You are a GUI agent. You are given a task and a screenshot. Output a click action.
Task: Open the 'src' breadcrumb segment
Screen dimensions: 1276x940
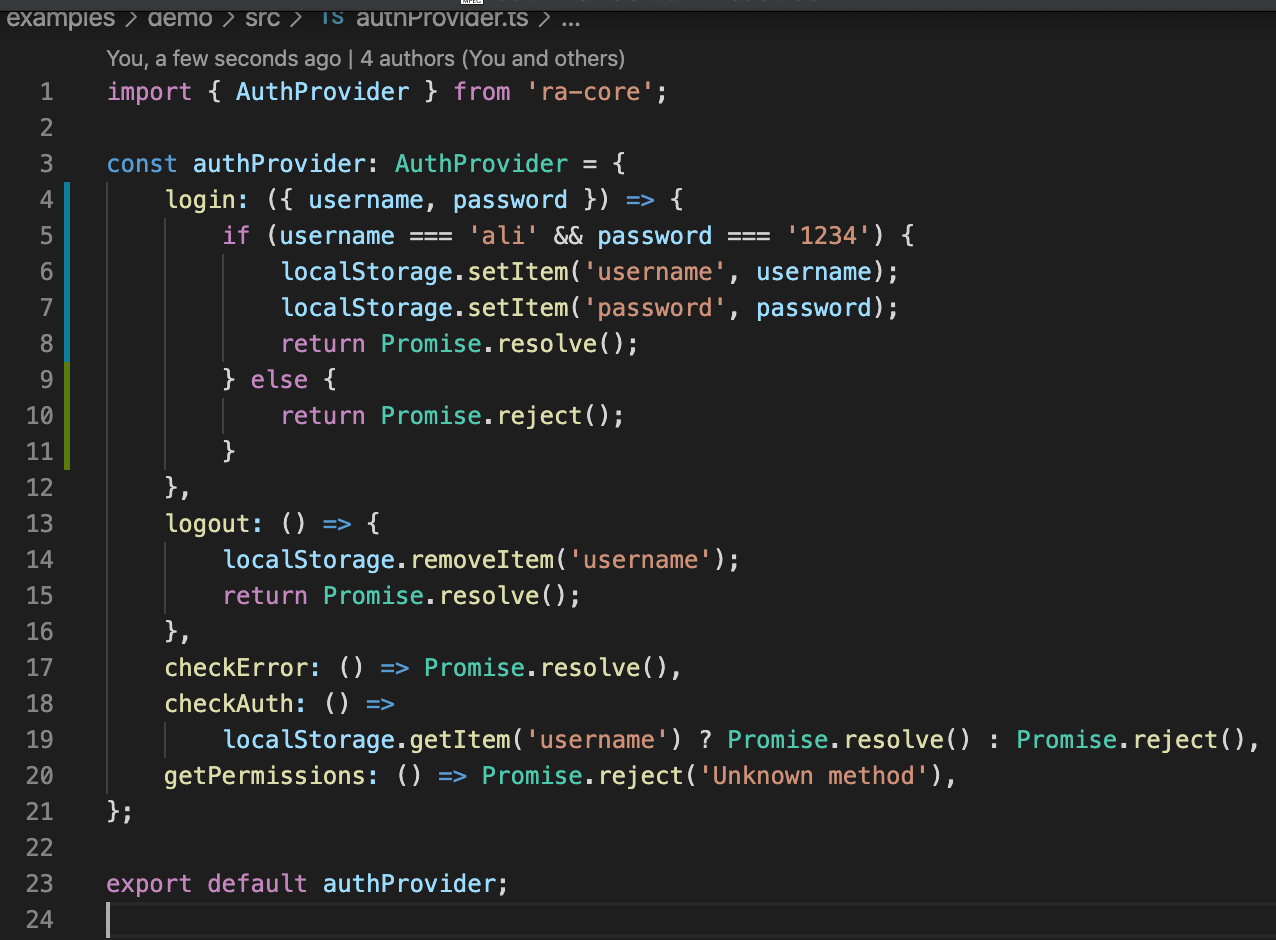click(263, 18)
